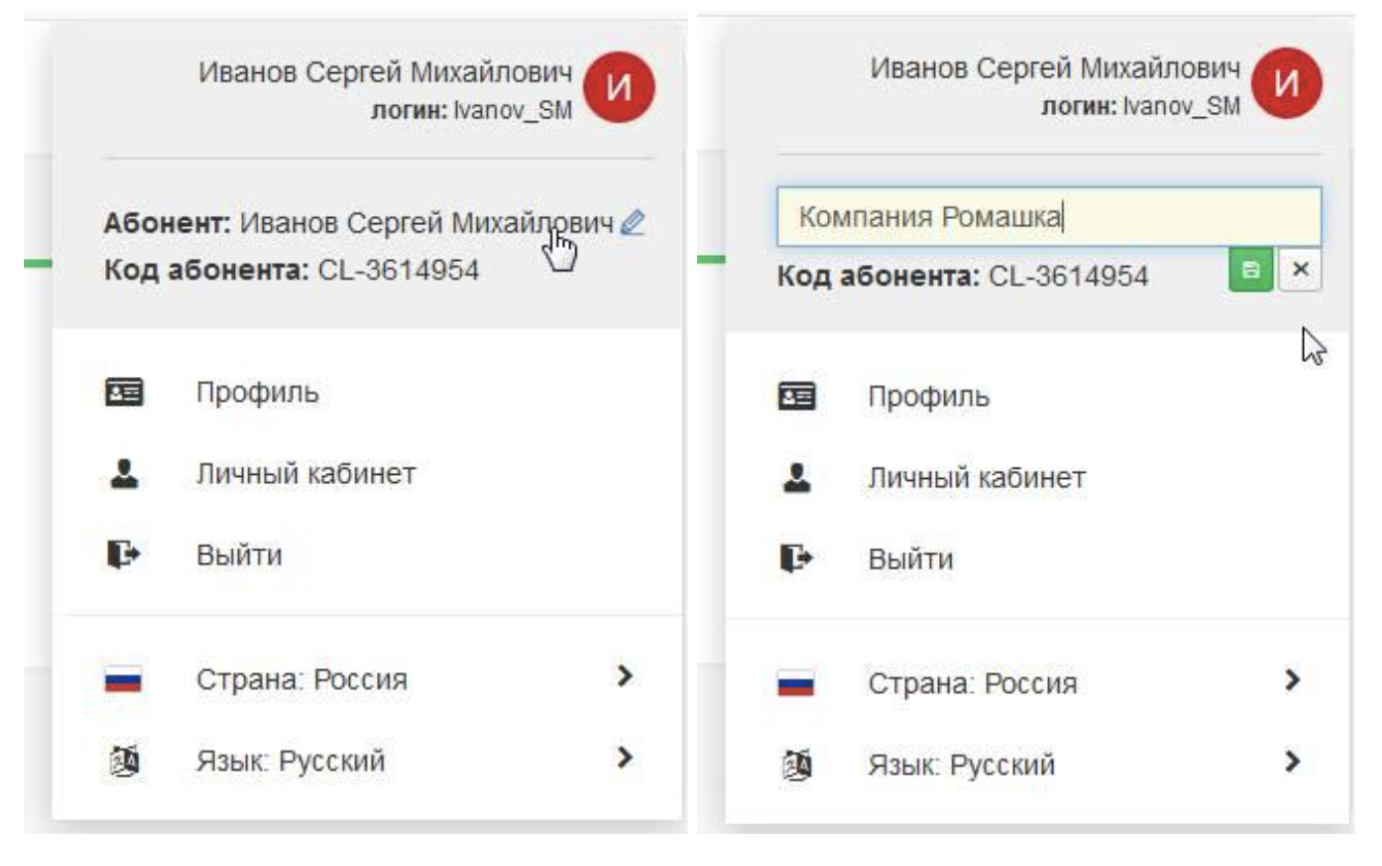Cancel editing with the X button
The width and height of the screenshot is (1382, 866).
(1300, 271)
